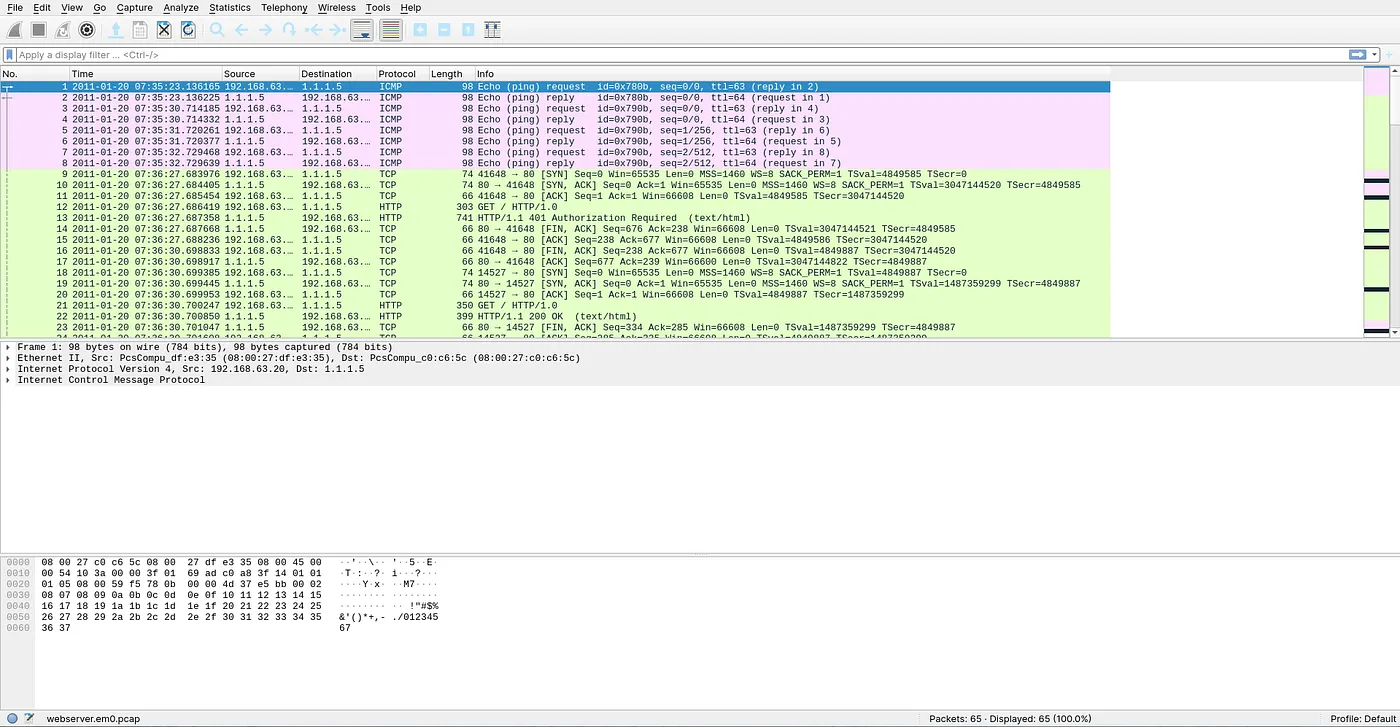Open the Analyze menu
Image resolution: width=1400 pixels, height=727 pixels.
(x=182, y=8)
